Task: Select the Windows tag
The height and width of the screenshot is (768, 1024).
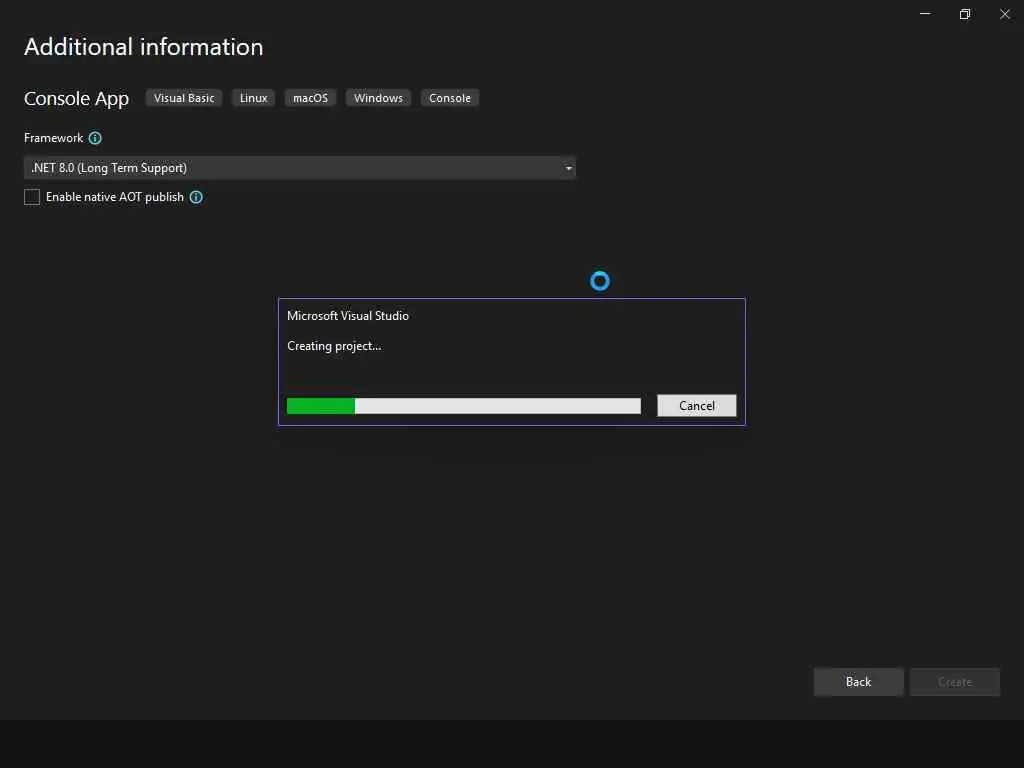Action: [x=378, y=98]
